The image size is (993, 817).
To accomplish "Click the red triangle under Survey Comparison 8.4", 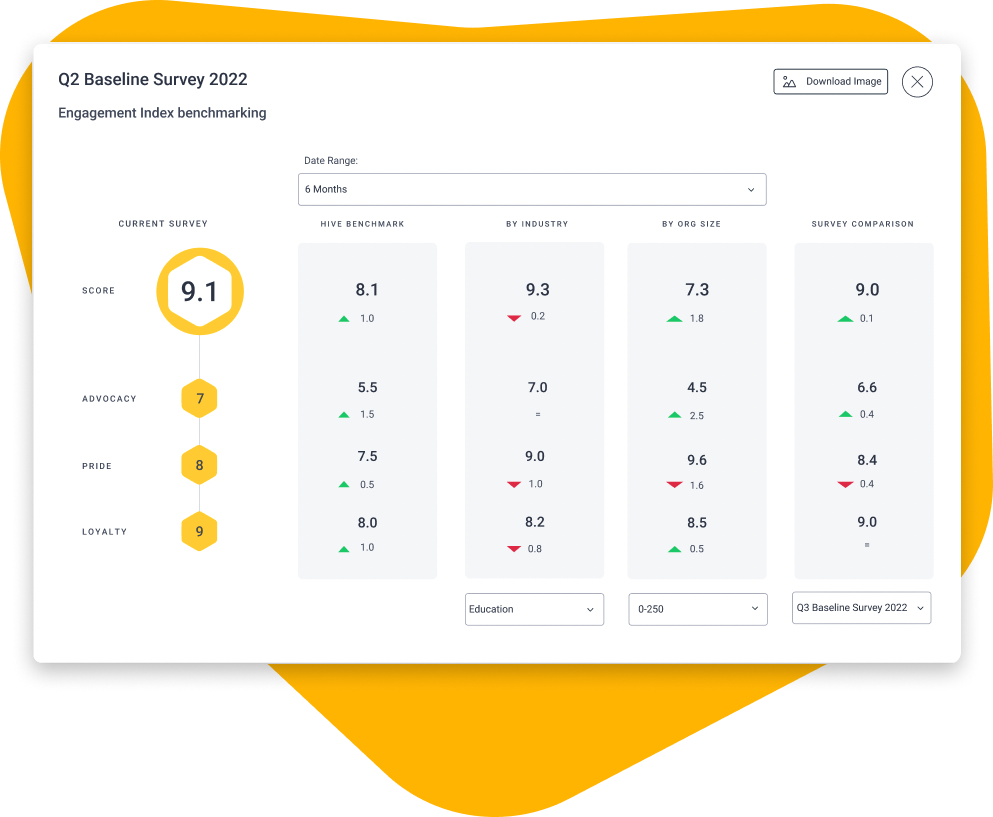I will pyautogui.click(x=844, y=484).
